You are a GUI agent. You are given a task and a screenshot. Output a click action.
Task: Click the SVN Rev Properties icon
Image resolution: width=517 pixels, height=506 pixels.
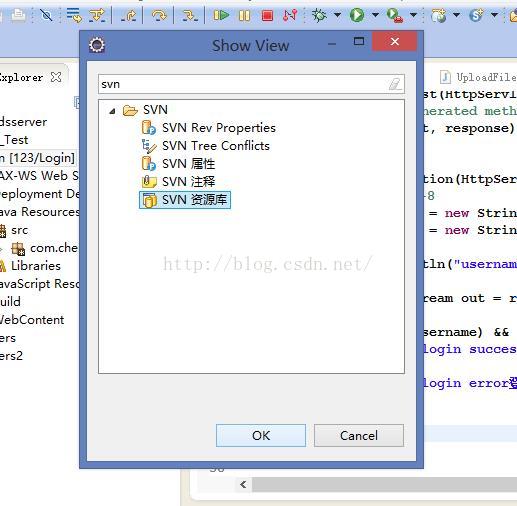pos(149,128)
